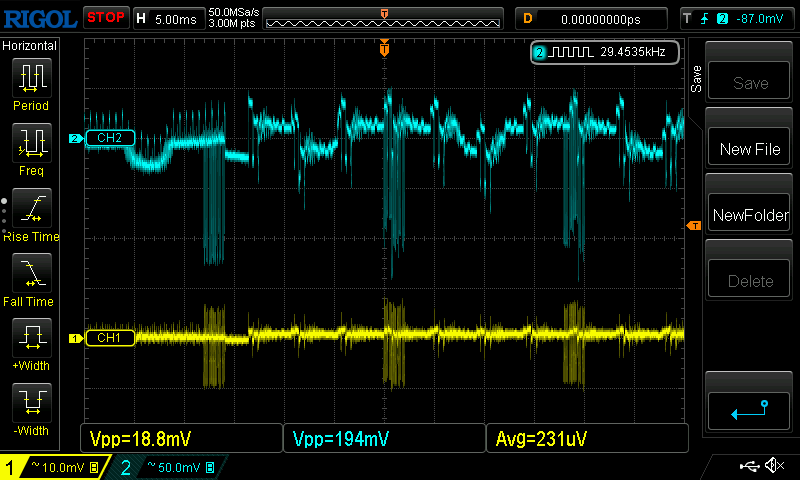Click the NewFolder button

coord(749,213)
